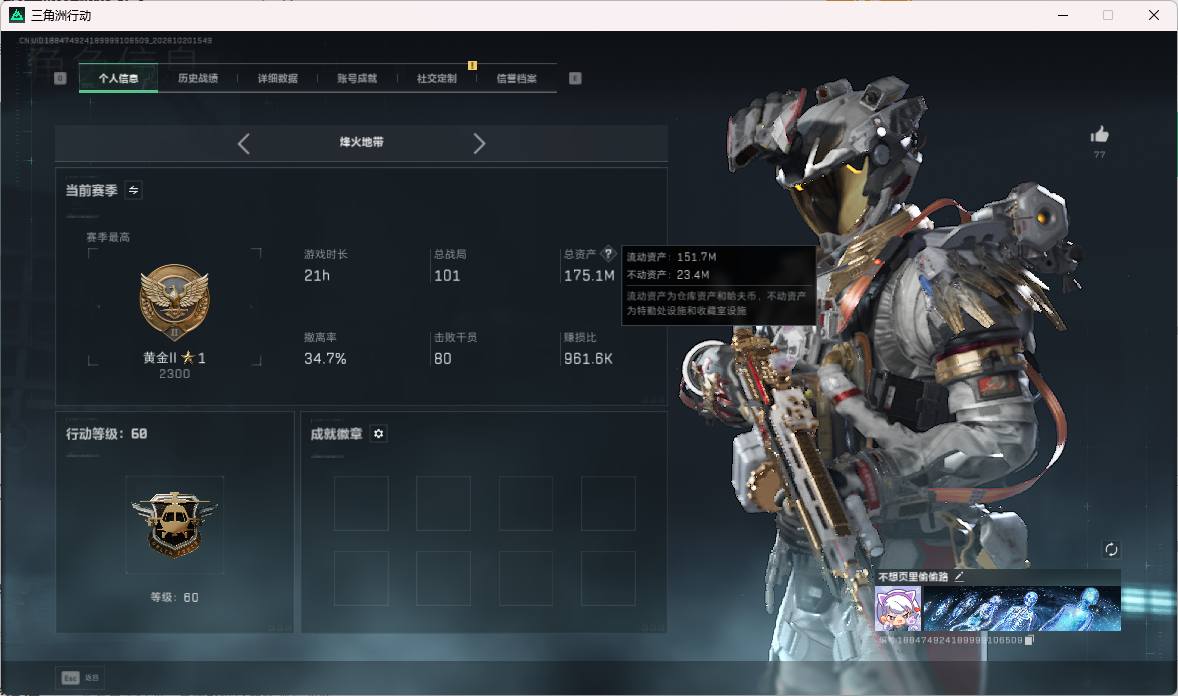Click the like count 77
The width and height of the screenshot is (1178, 696).
(x=1100, y=155)
